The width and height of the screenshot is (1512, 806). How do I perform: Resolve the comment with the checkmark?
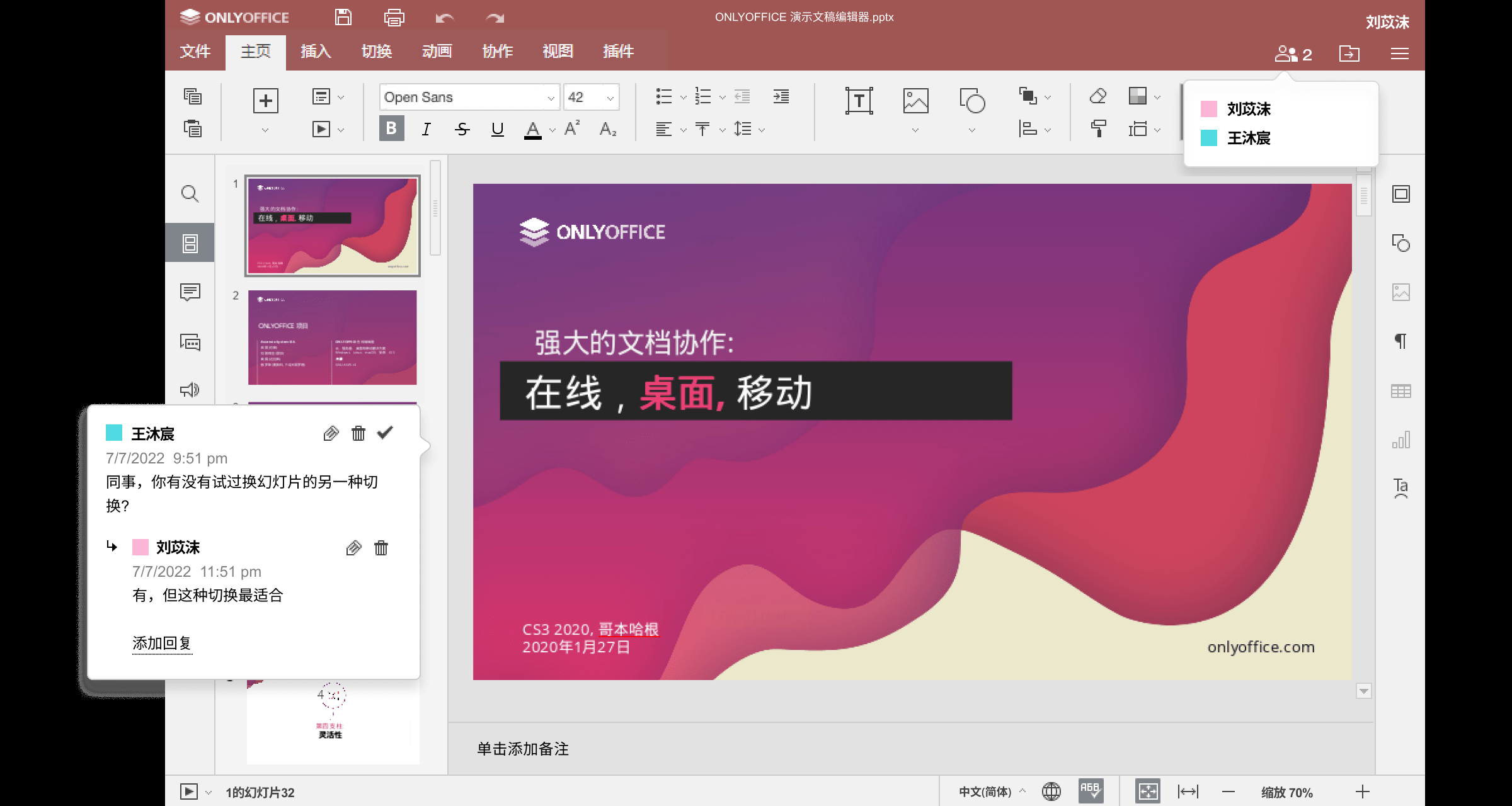pos(385,433)
